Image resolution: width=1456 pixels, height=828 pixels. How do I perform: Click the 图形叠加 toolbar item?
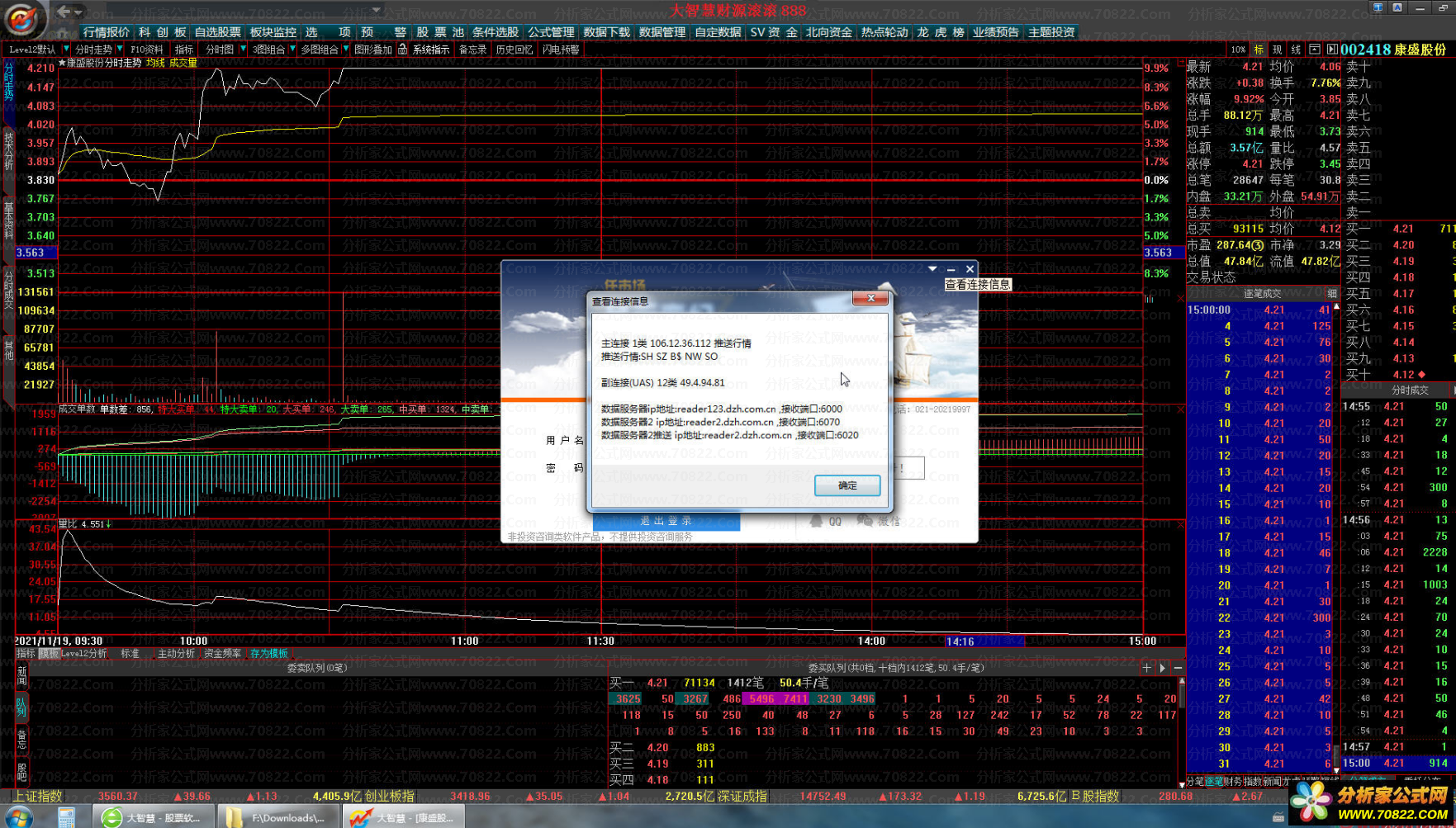(372, 50)
